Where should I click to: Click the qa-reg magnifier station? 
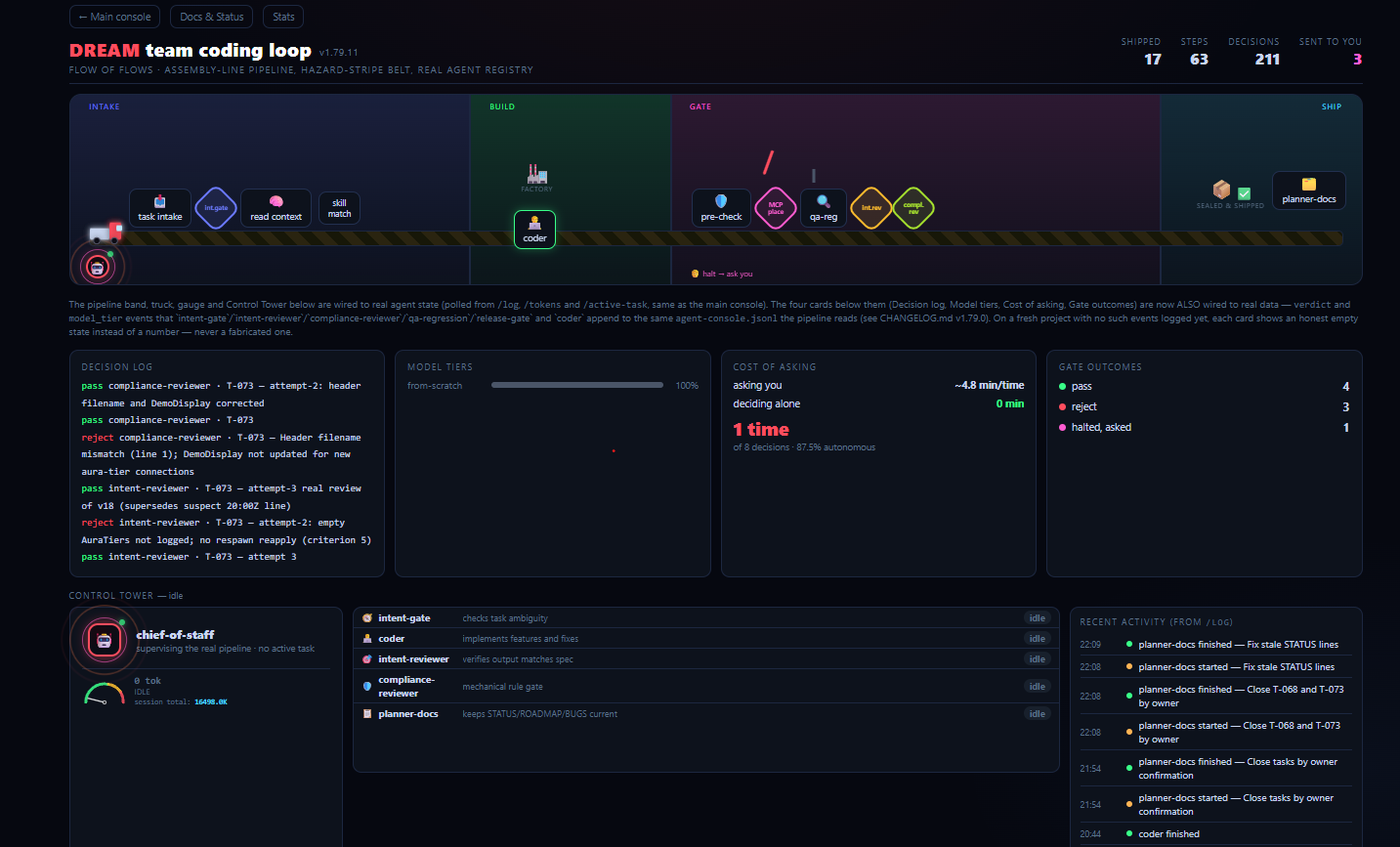[x=824, y=207]
